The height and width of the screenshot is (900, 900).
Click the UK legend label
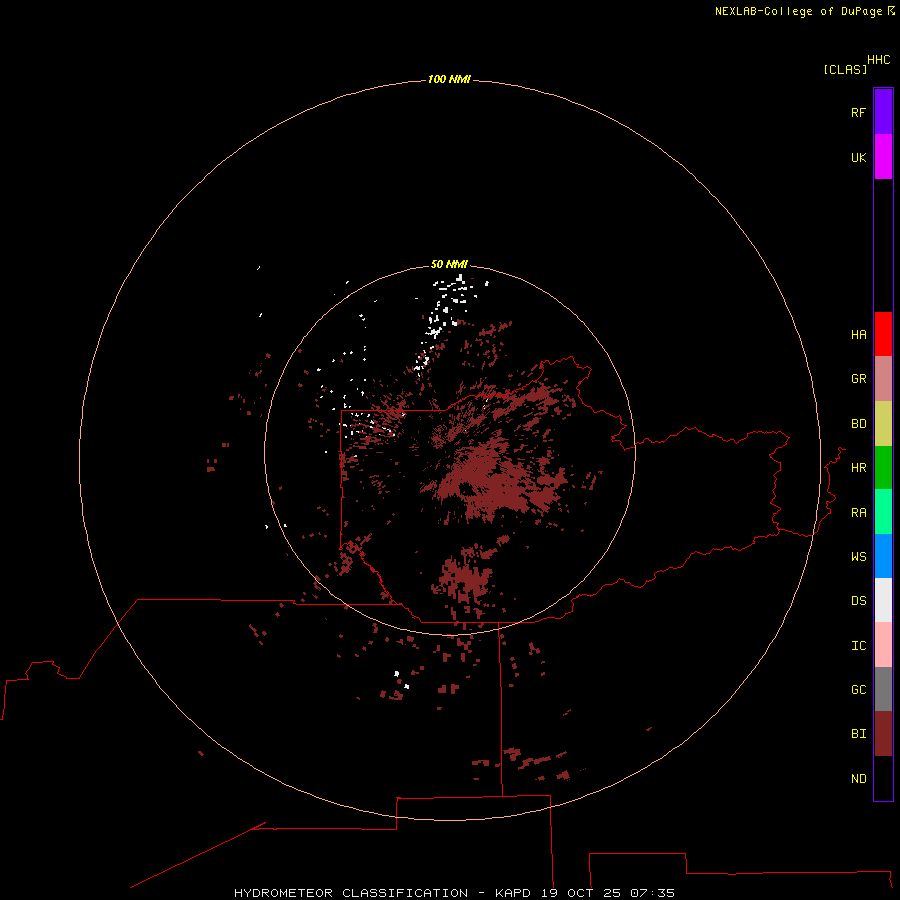click(x=858, y=157)
